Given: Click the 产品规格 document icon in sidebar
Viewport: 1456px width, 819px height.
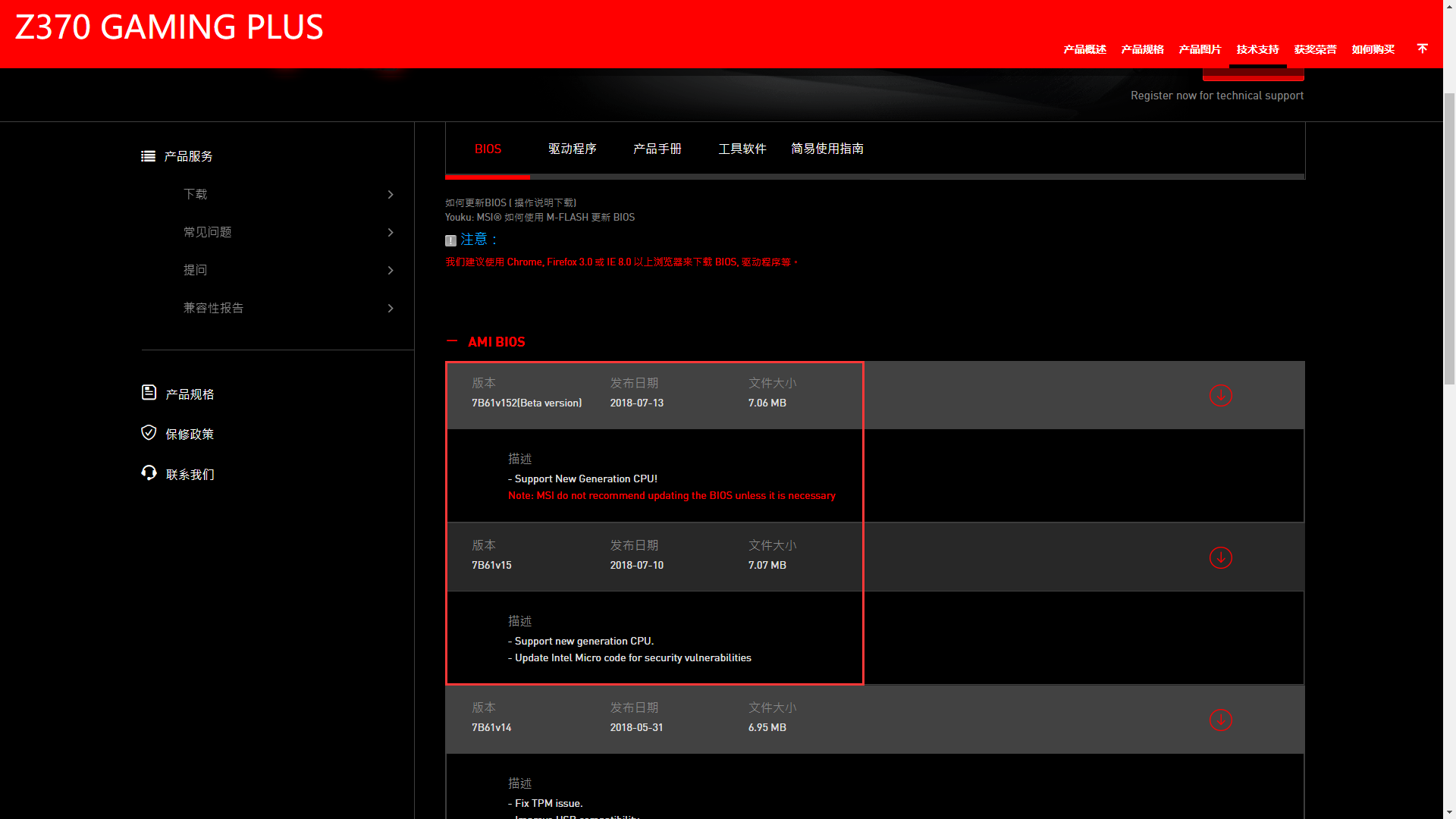Looking at the screenshot, I should pyautogui.click(x=149, y=393).
